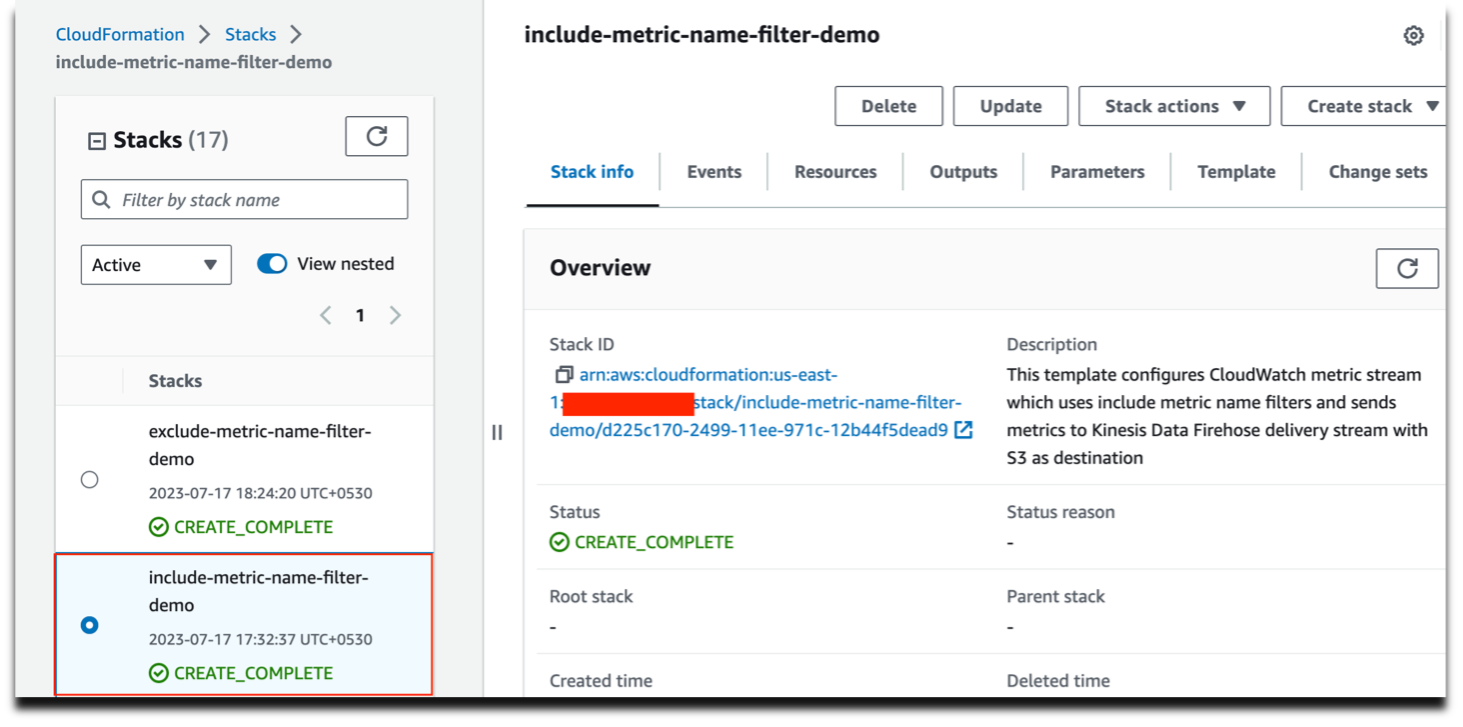Refresh the Stacks list

(377, 137)
